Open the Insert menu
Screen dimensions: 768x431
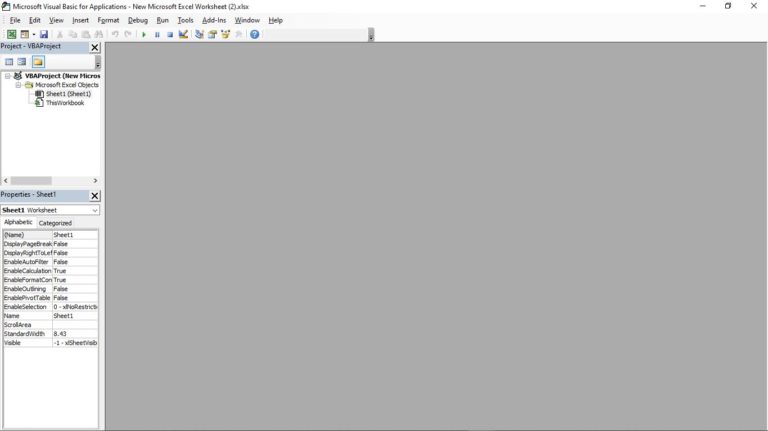click(x=80, y=20)
